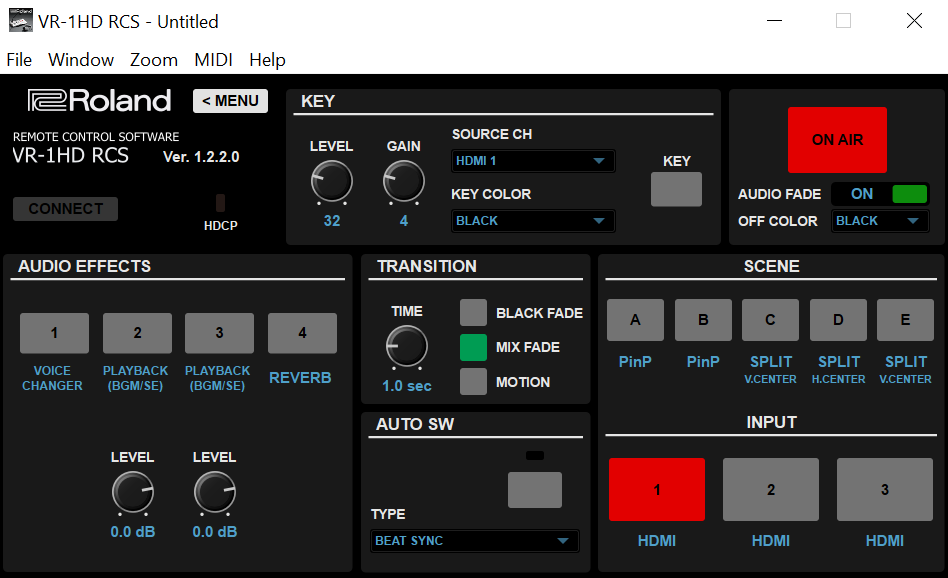Click the transition time value 1.0 sec
Screen dimensions: 948x578
coord(407,386)
